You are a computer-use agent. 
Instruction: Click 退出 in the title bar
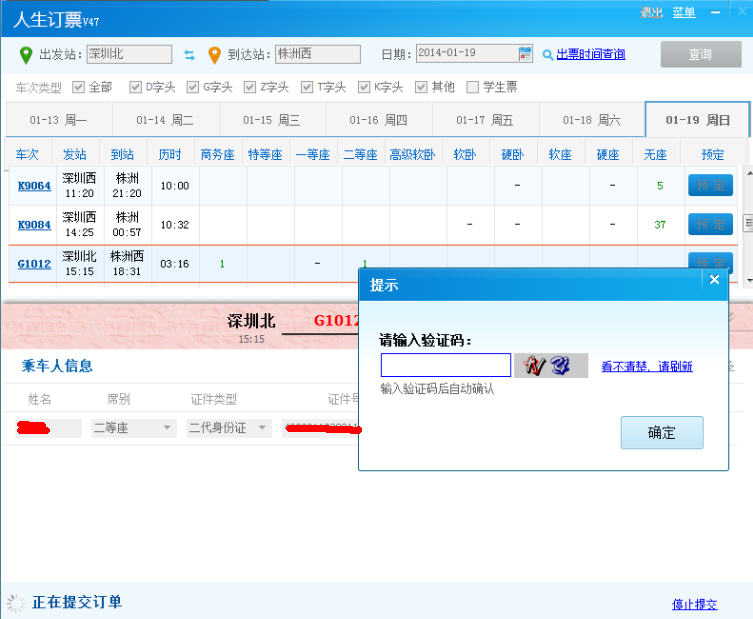[651, 12]
